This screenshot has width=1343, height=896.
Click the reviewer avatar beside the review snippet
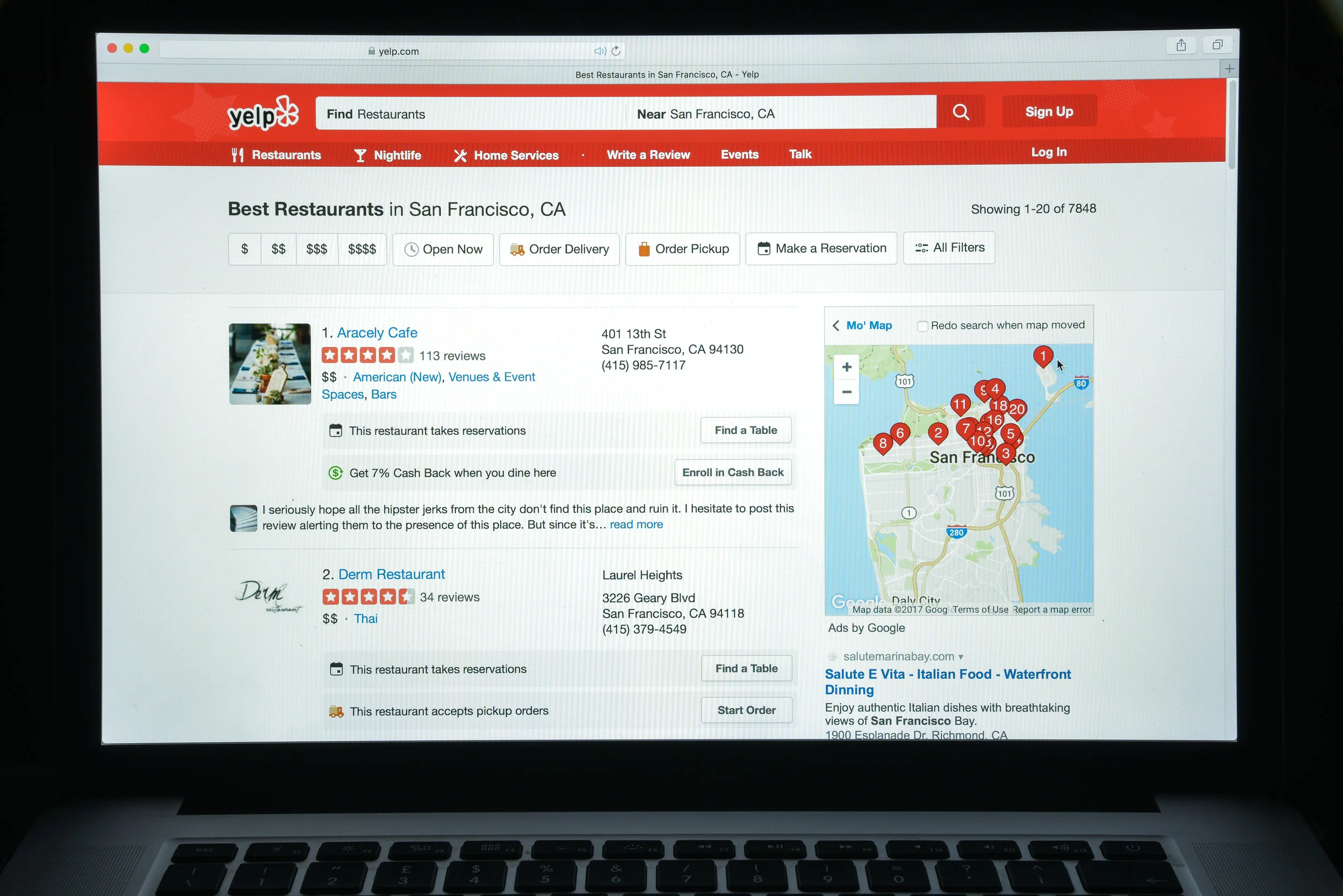[243, 518]
